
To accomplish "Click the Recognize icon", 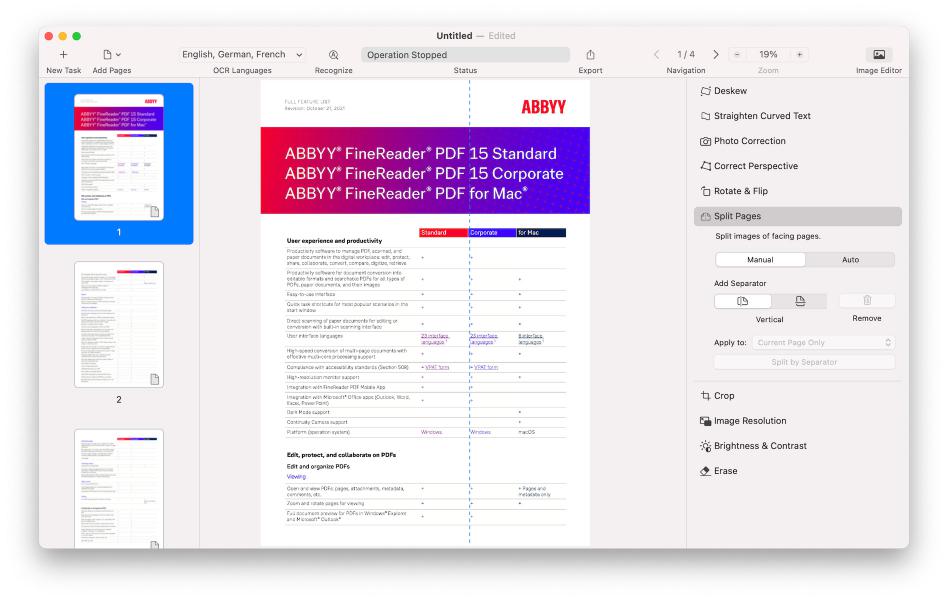I will coord(333,54).
